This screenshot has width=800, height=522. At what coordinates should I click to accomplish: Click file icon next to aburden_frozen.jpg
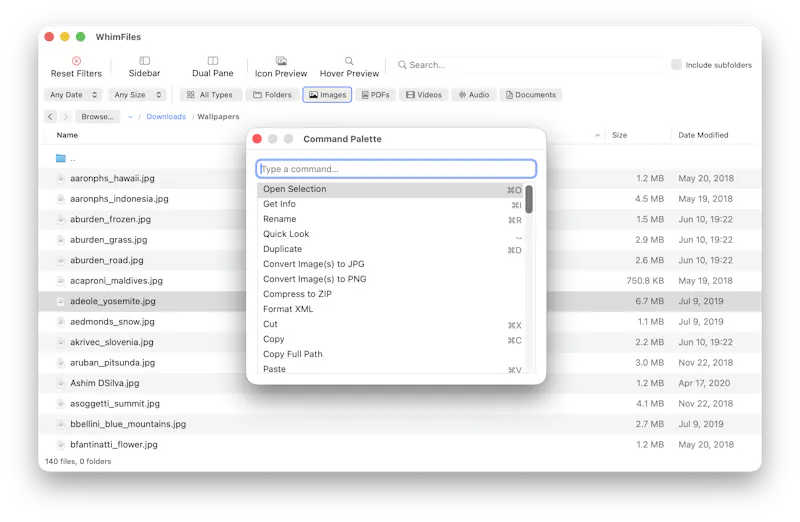(x=61, y=219)
